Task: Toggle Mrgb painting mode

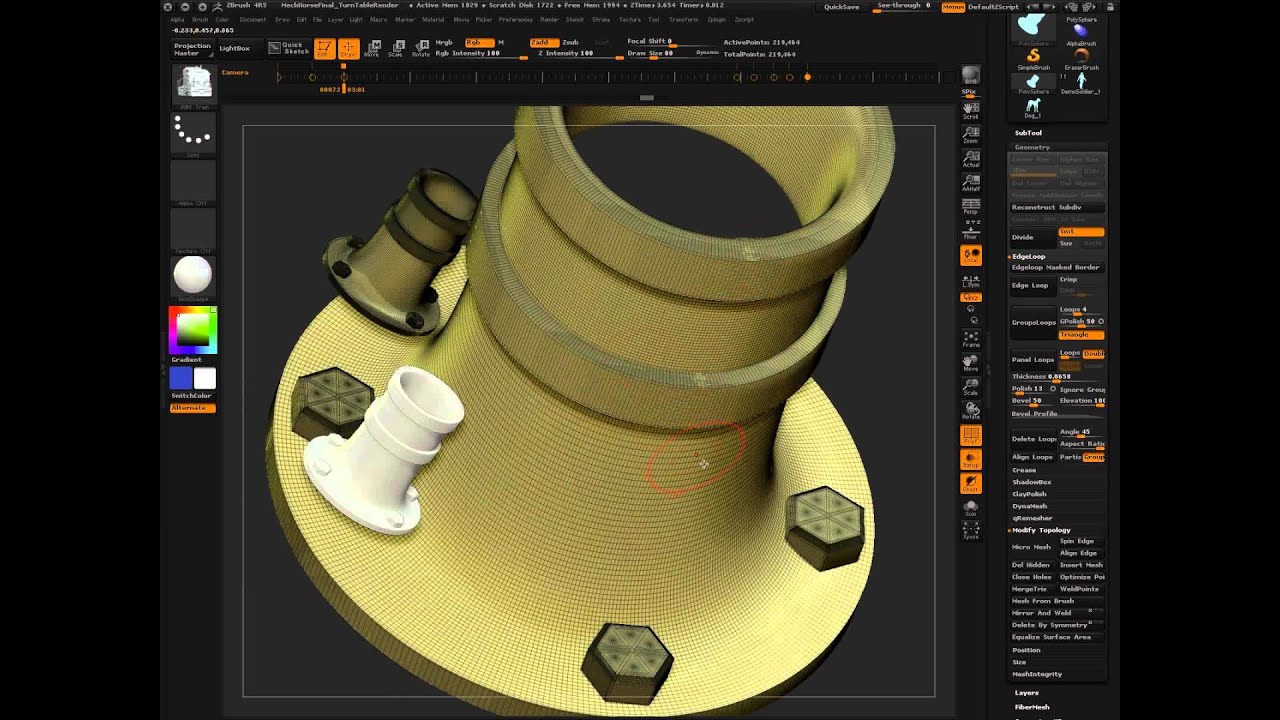Action: pos(444,42)
